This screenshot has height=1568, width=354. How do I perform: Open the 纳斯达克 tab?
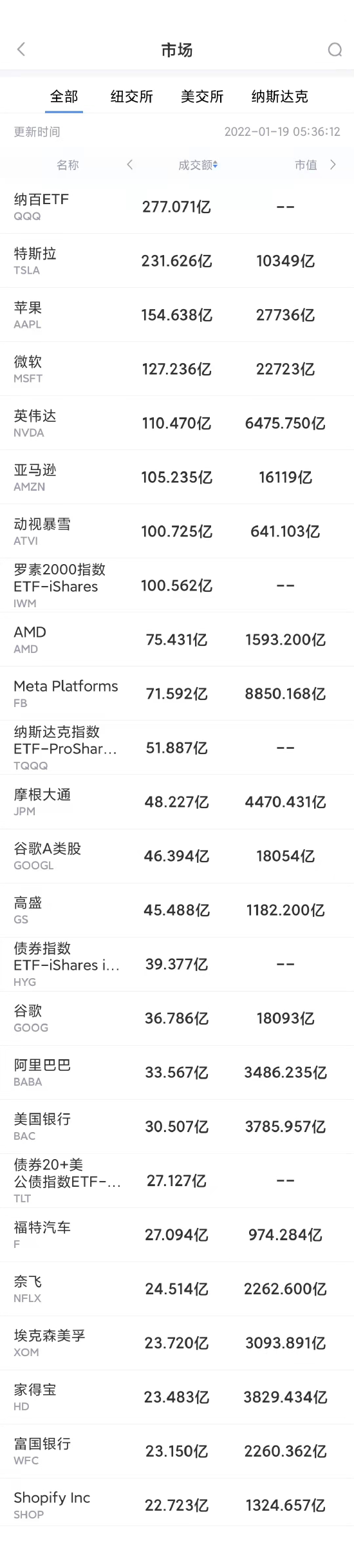(280, 97)
